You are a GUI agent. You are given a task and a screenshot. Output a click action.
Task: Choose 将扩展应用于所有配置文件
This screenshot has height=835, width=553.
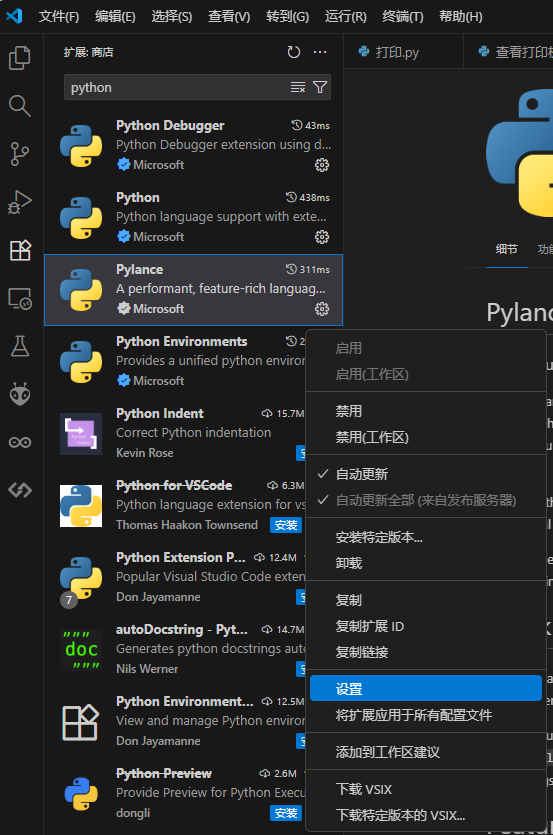click(x=426, y=715)
